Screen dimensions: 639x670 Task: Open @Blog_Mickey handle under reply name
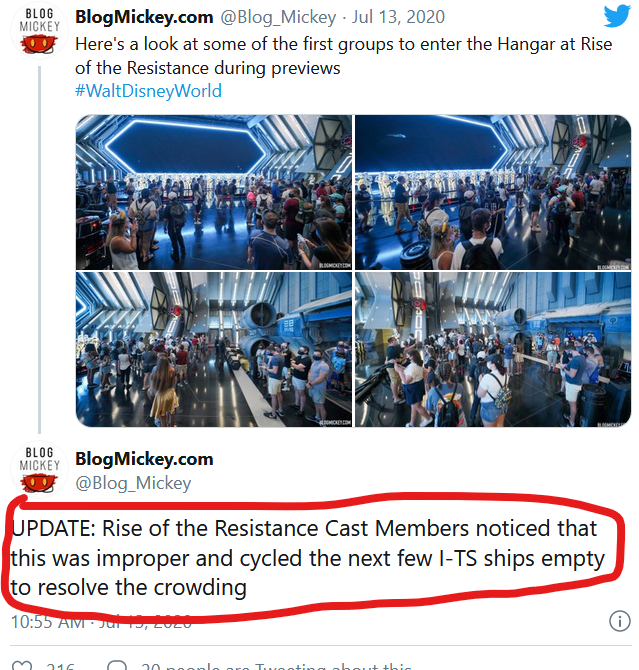pos(133,483)
